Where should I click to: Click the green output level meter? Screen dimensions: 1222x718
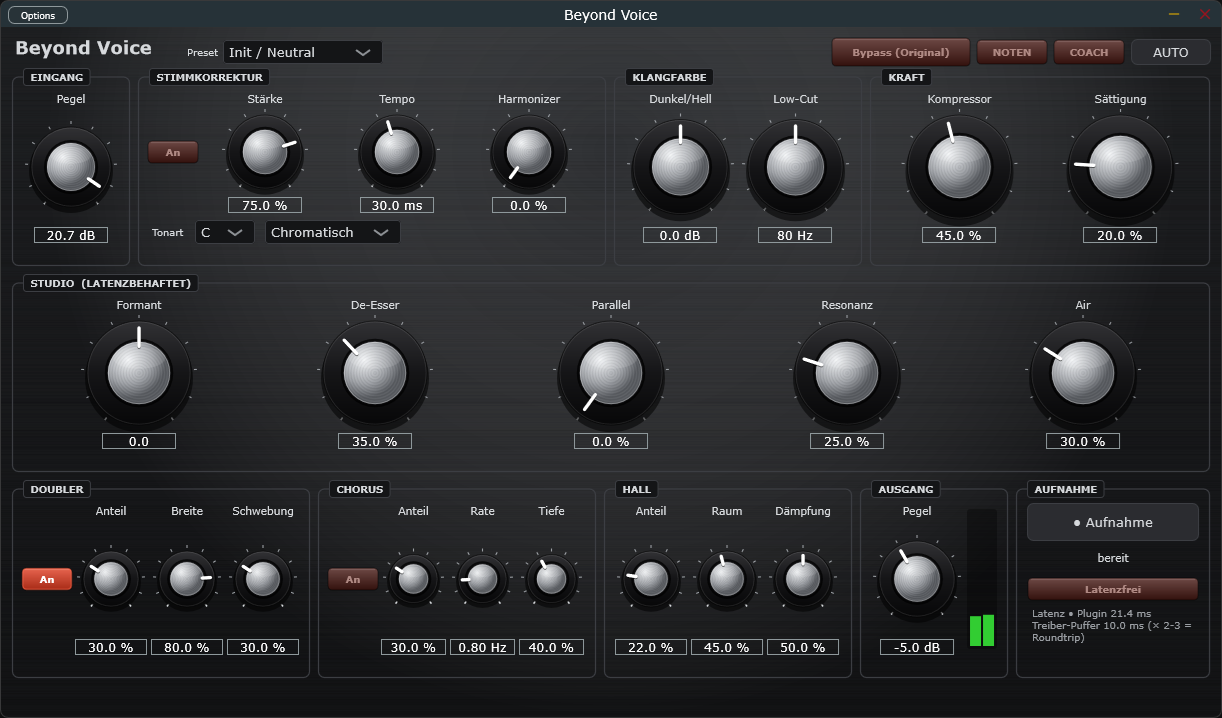[982, 579]
